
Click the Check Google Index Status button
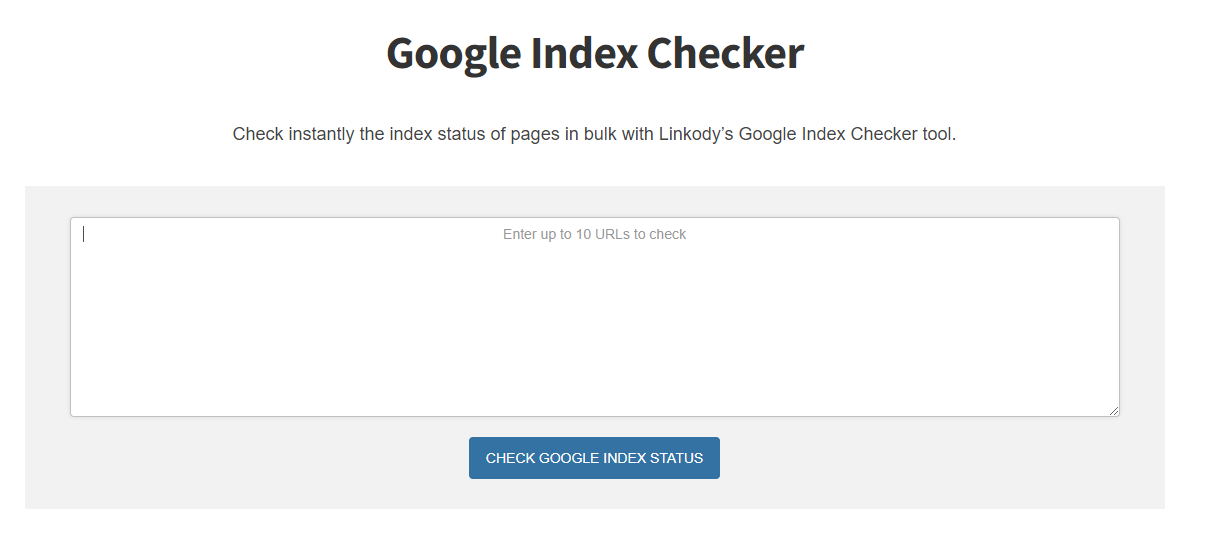tap(594, 458)
